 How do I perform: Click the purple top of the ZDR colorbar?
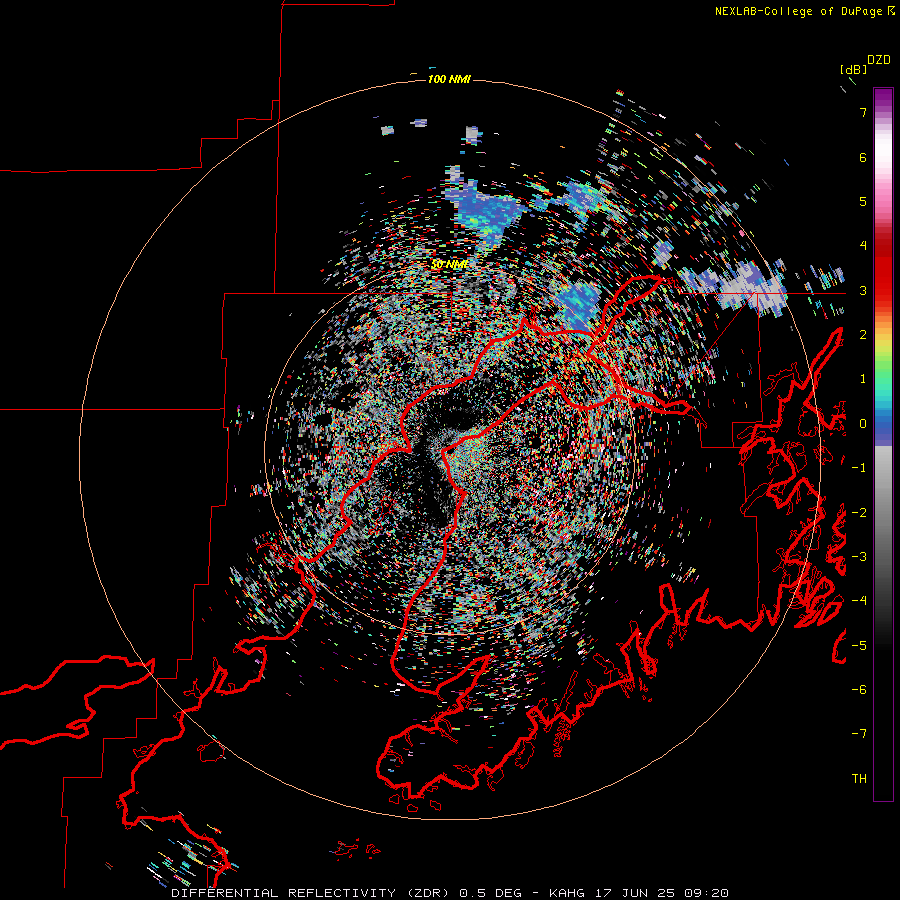(883, 100)
